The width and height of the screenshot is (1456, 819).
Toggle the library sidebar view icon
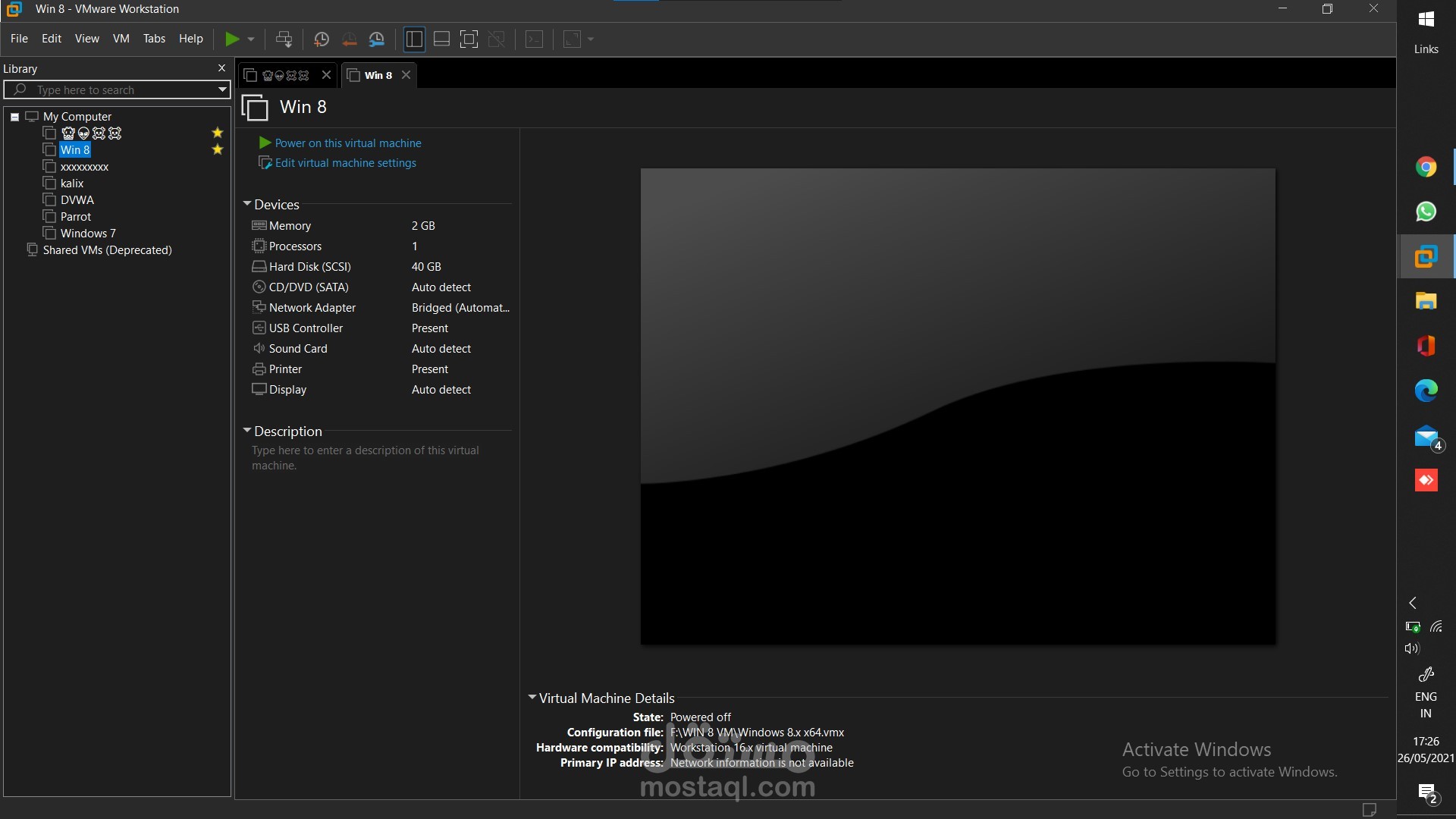[414, 39]
